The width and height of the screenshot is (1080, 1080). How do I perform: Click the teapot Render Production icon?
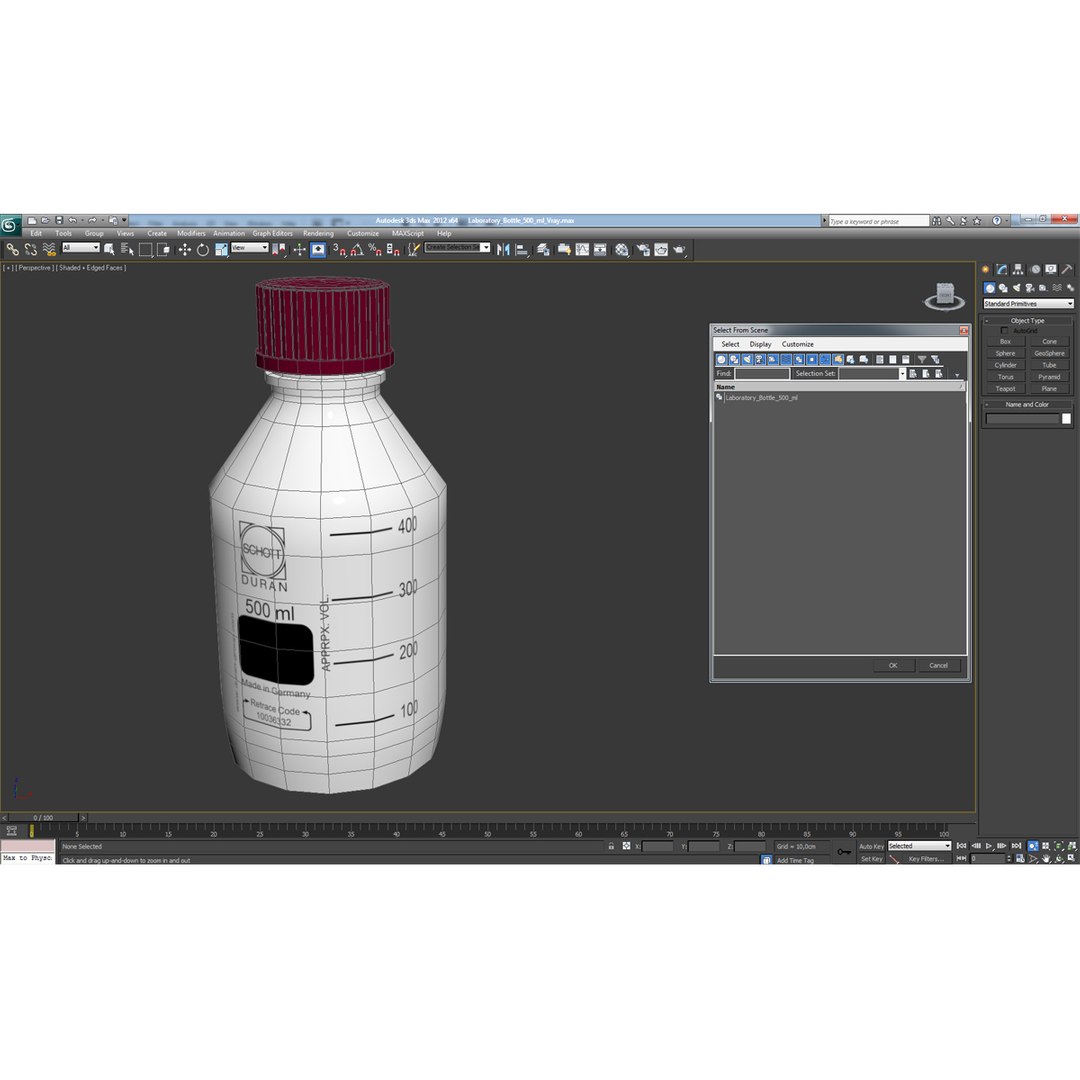coord(680,249)
